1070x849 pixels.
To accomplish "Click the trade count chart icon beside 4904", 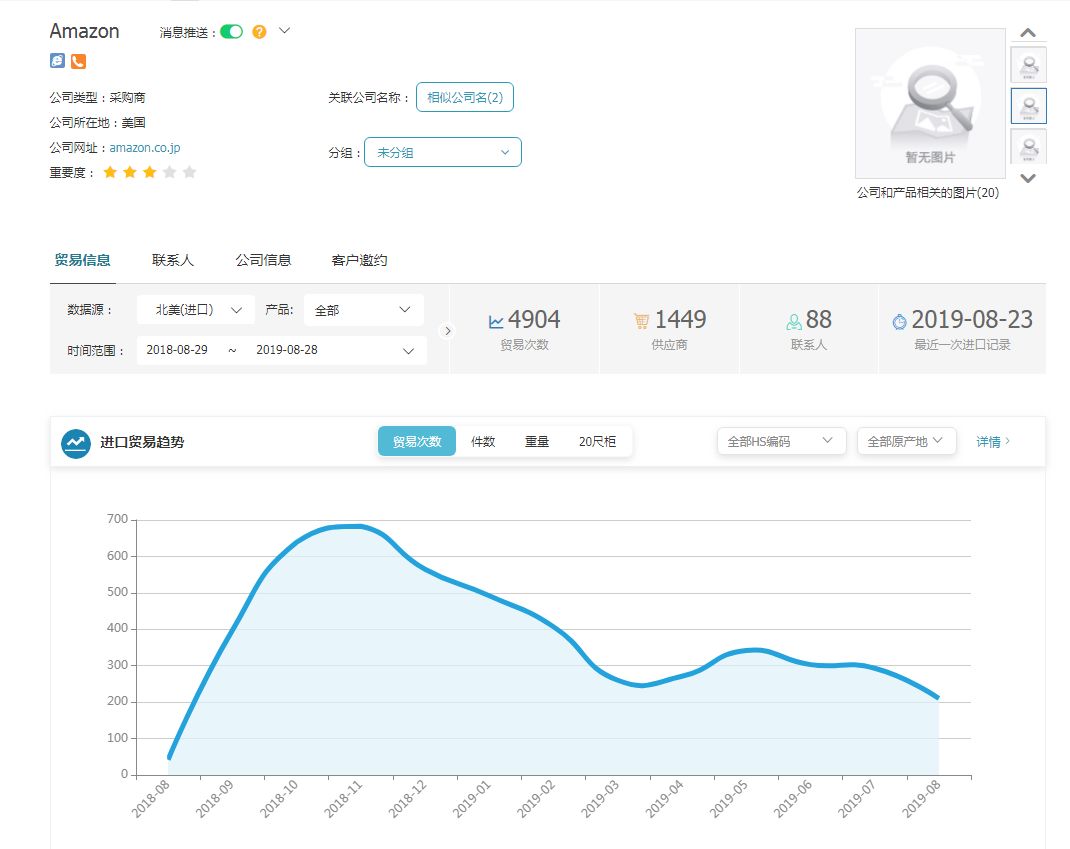I will 495,319.
